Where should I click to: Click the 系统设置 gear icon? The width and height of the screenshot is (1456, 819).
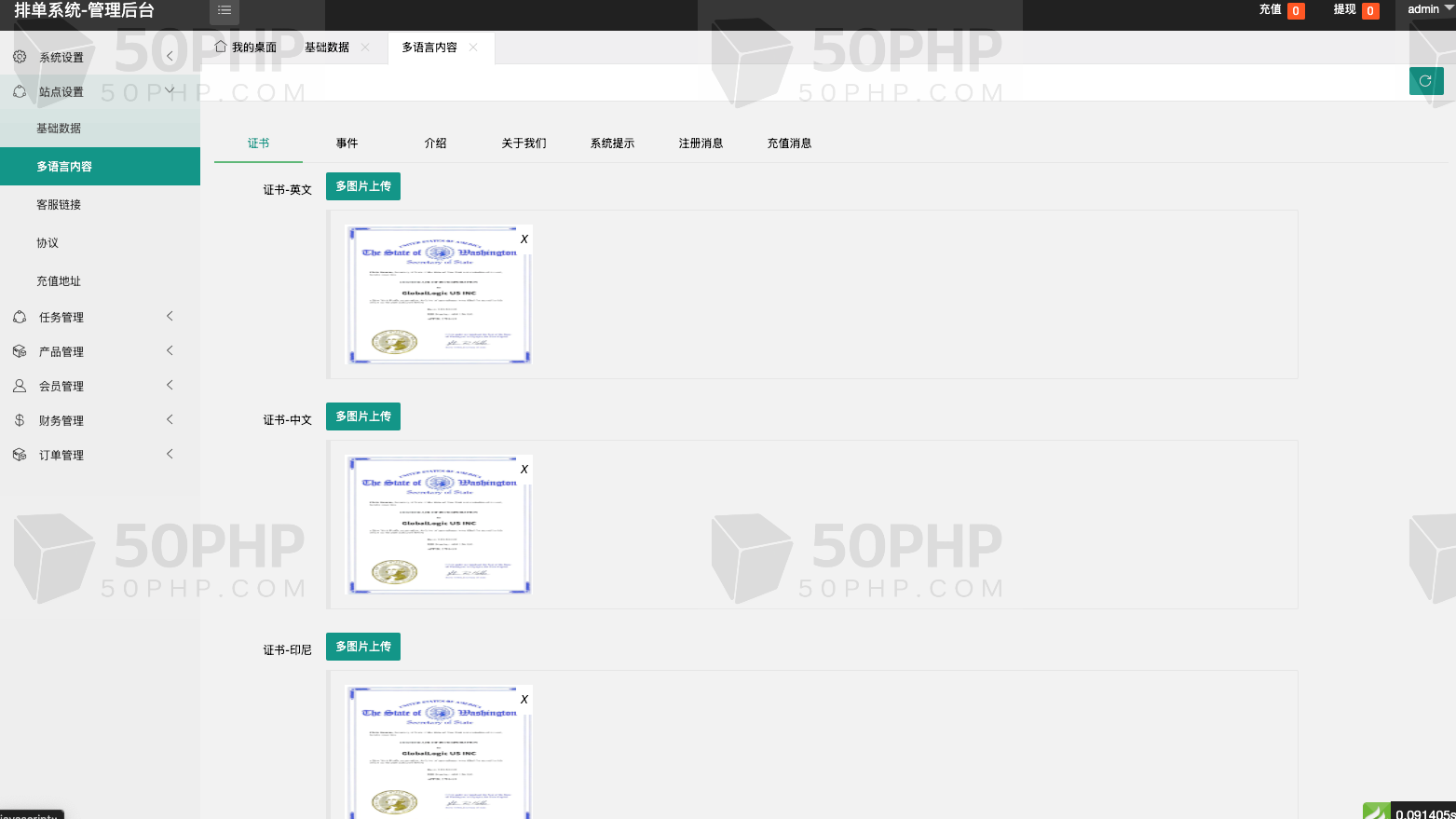20,57
